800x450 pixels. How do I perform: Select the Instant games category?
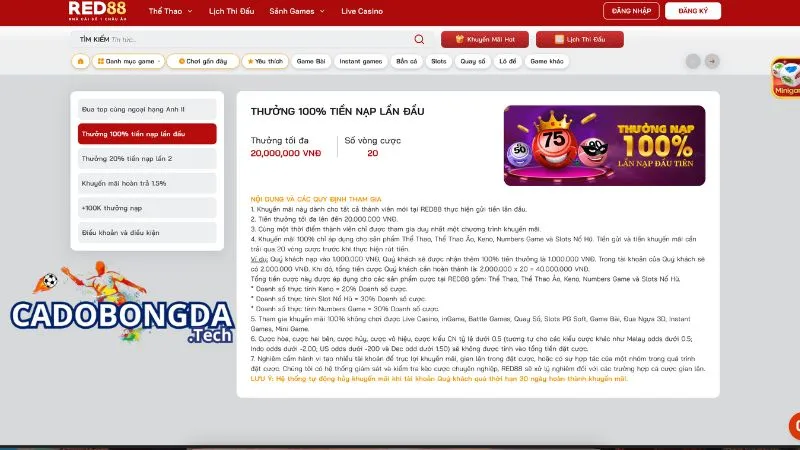pos(361,61)
